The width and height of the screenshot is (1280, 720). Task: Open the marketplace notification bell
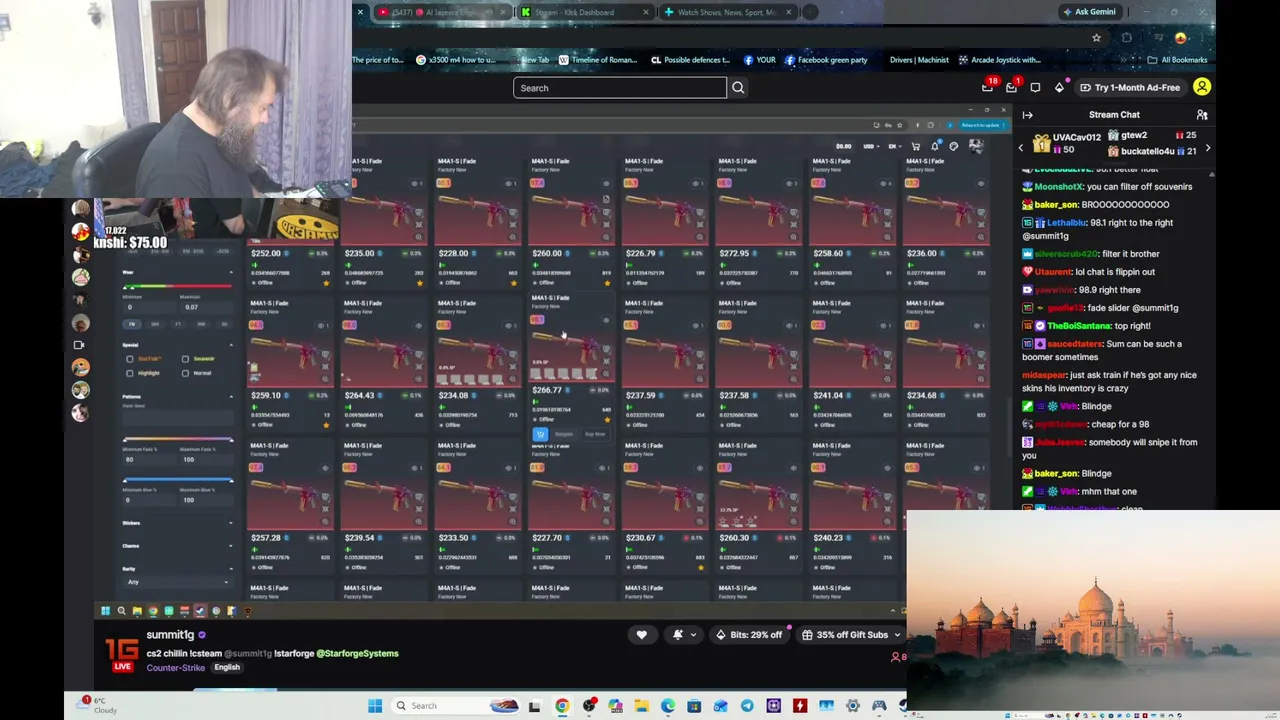click(x=935, y=147)
